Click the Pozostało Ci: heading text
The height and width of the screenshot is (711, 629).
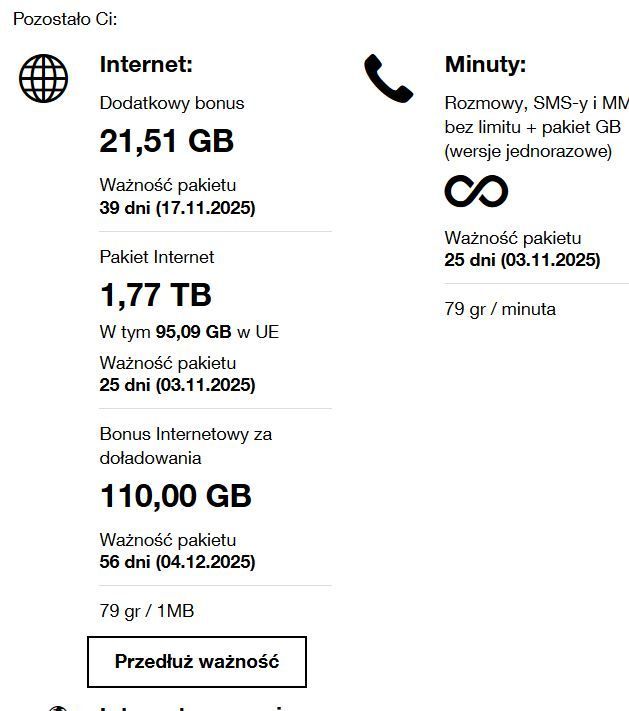coord(65,19)
